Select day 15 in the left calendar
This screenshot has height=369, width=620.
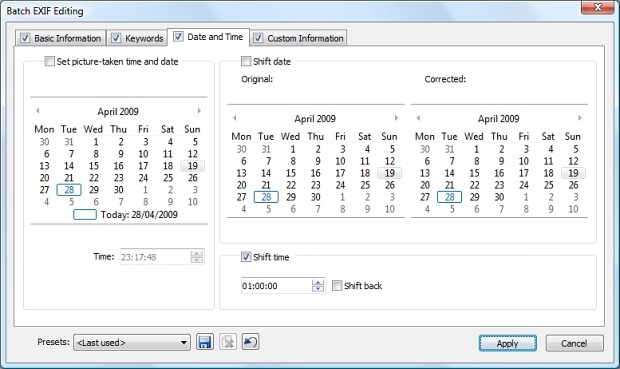94,166
